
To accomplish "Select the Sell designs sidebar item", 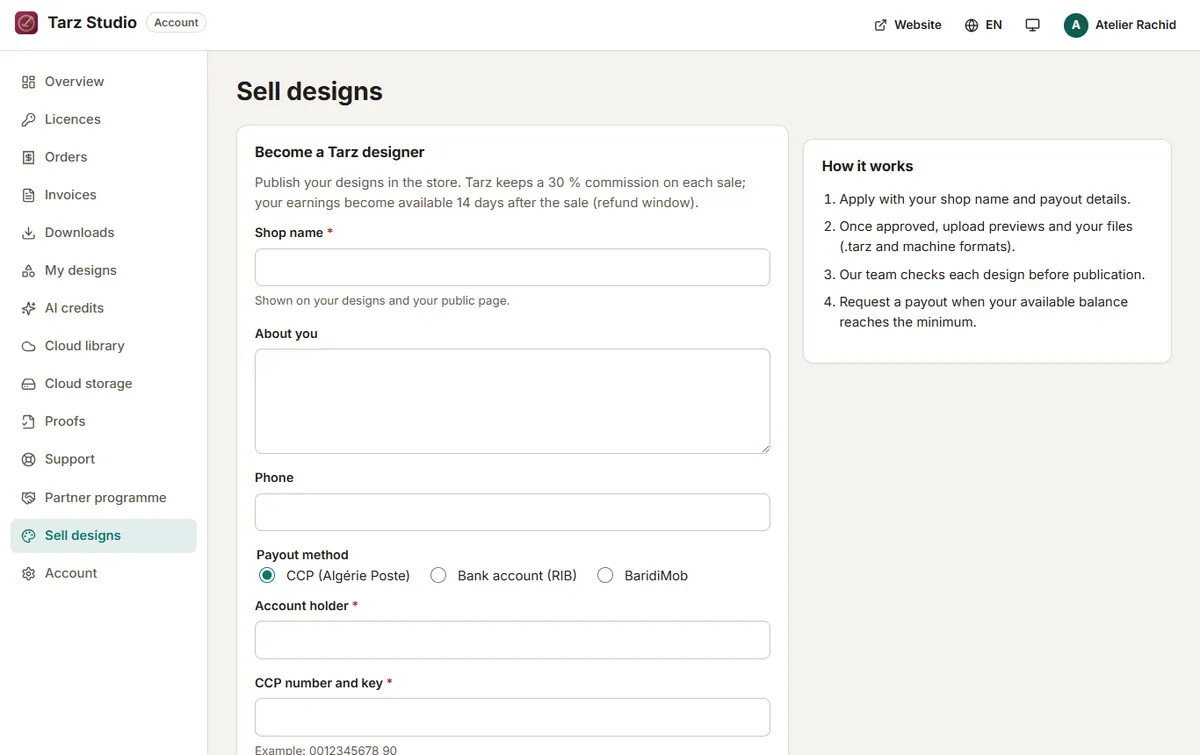I will [x=104, y=536].
